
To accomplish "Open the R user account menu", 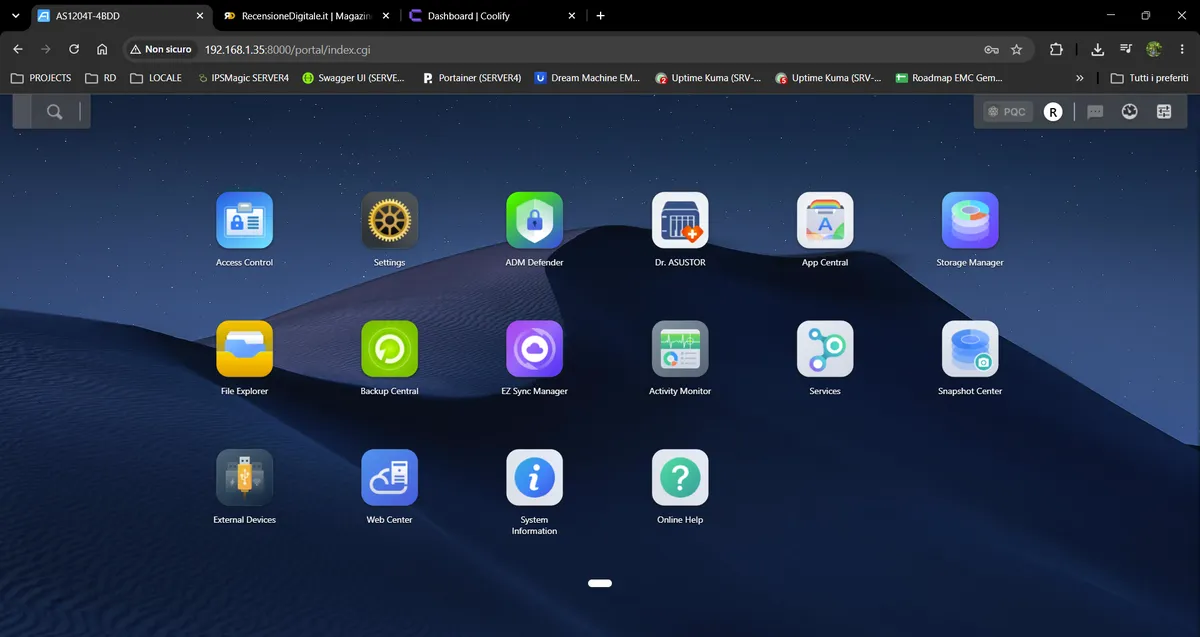I will pos(1053,112).
